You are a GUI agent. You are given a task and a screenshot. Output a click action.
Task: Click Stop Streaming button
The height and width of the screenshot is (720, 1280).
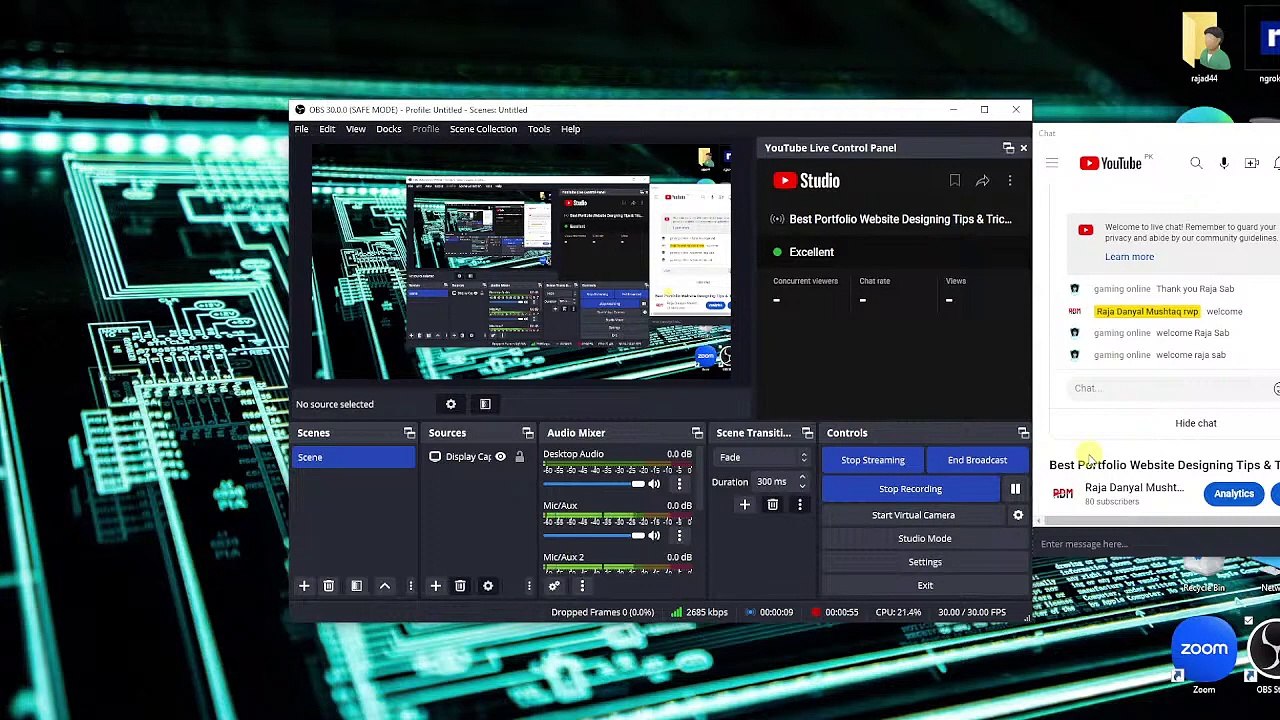click(873, 460)
